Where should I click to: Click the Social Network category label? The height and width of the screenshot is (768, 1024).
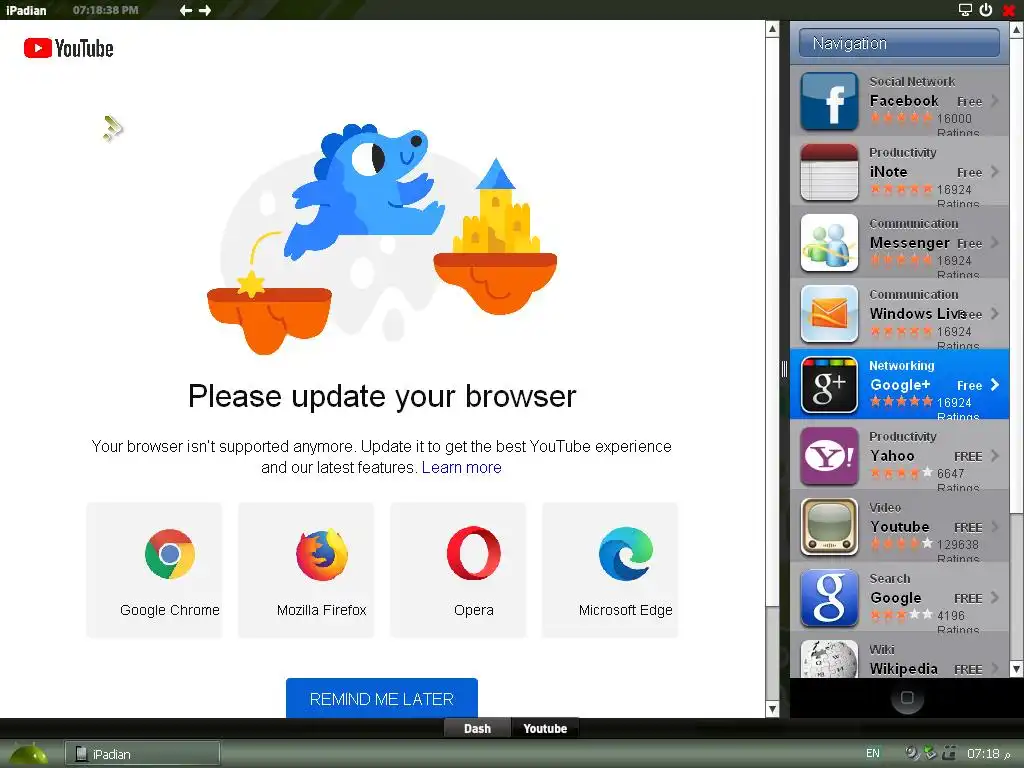click(x=912, y=82)
